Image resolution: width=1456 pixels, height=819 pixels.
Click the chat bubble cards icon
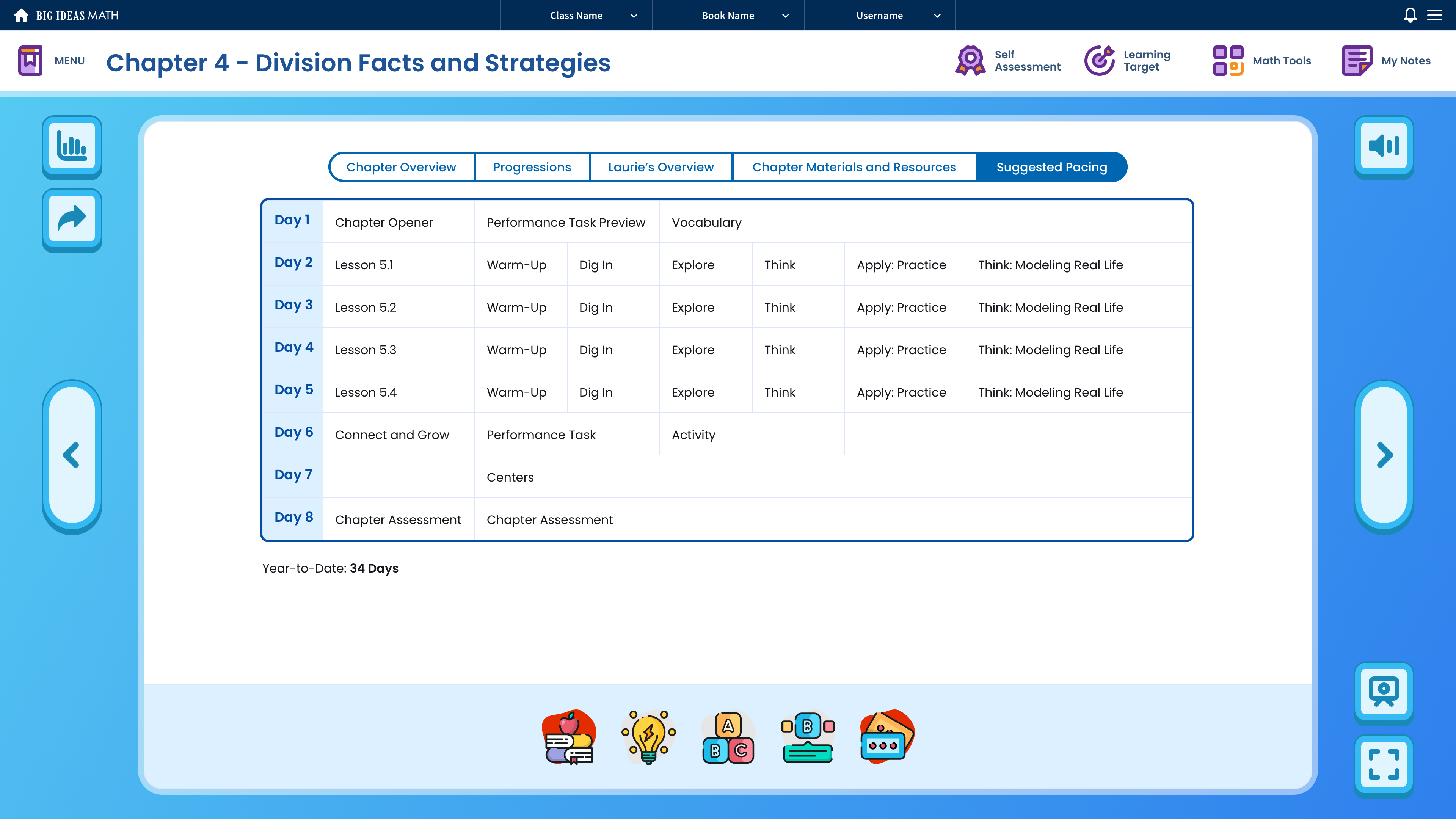click(x=887, y=737)
